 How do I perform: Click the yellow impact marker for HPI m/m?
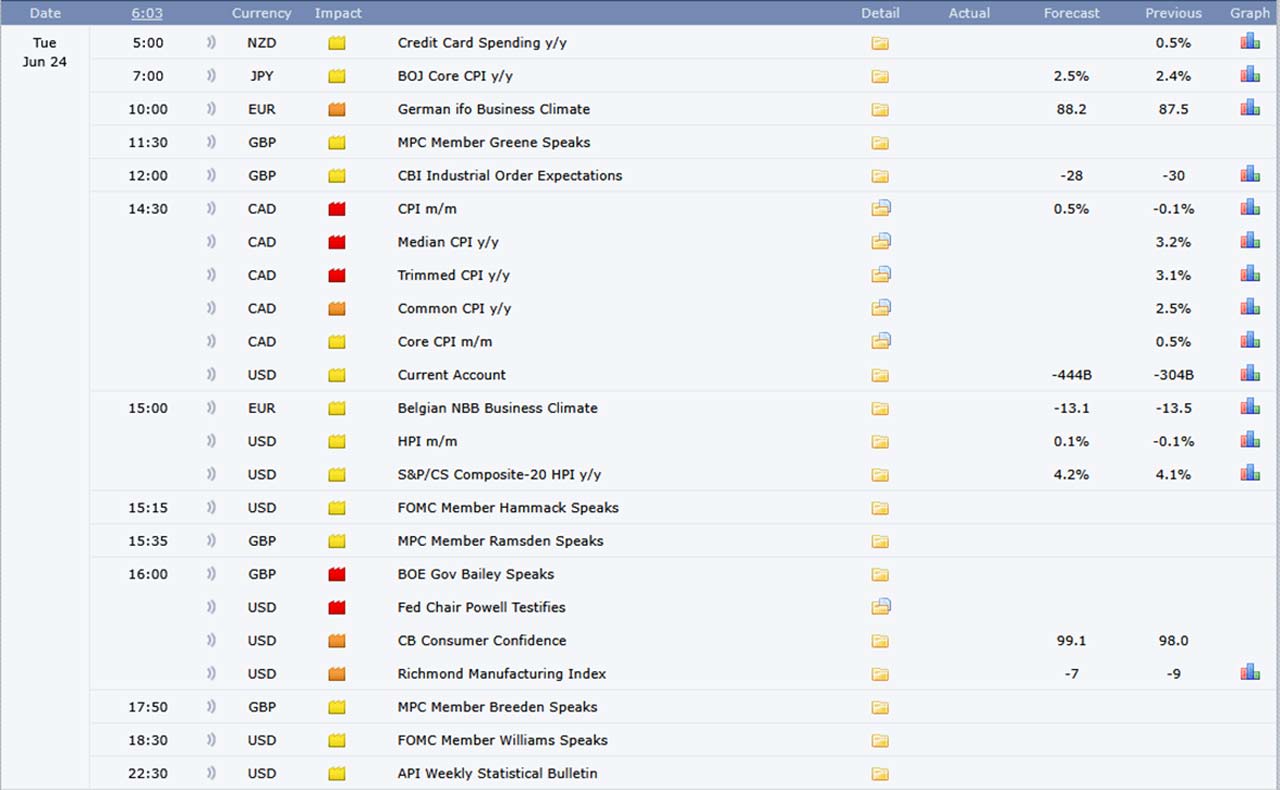pyautogui.click(x=337, y=441)
